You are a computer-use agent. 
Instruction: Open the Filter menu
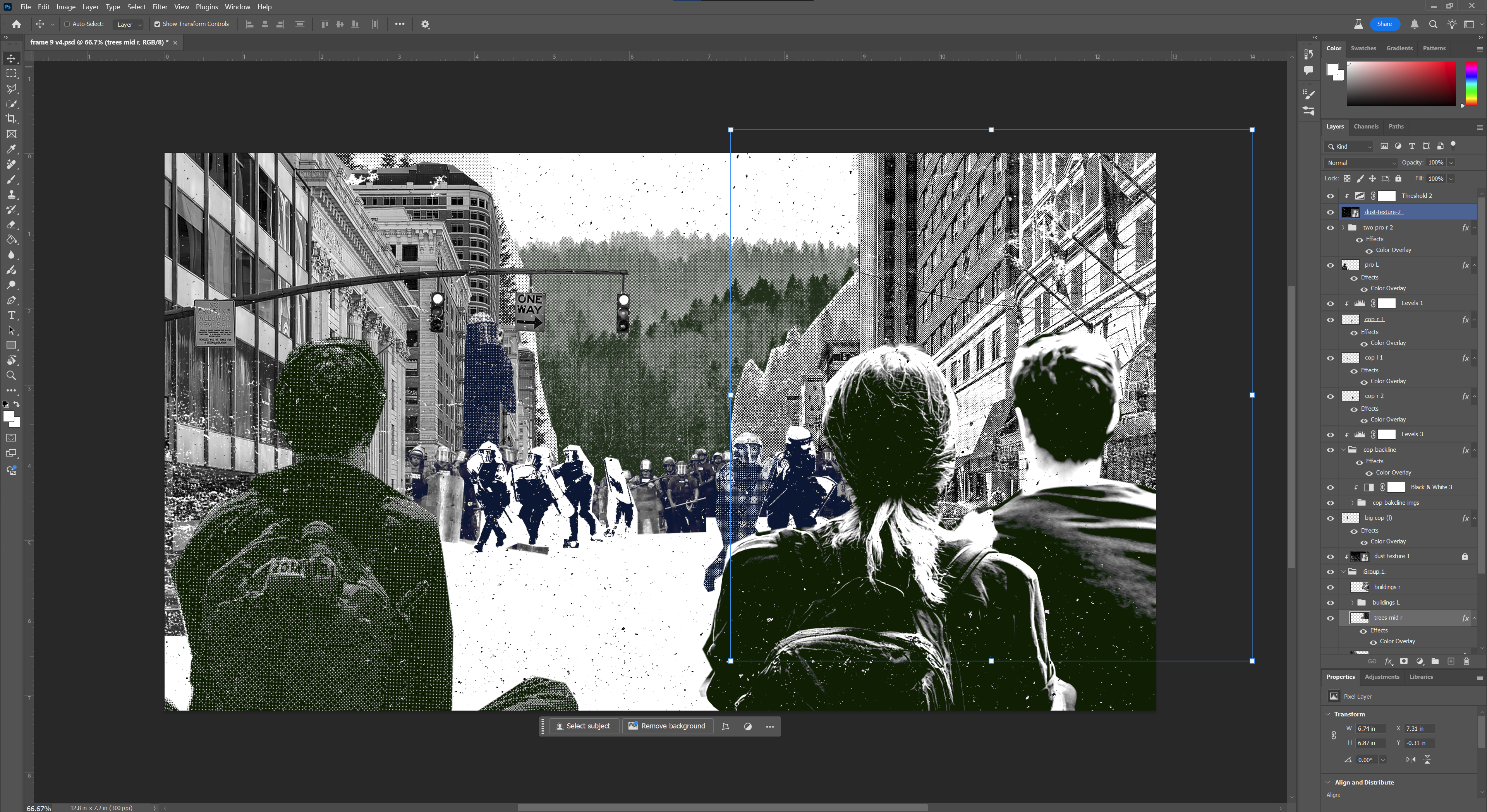[159, 7]
